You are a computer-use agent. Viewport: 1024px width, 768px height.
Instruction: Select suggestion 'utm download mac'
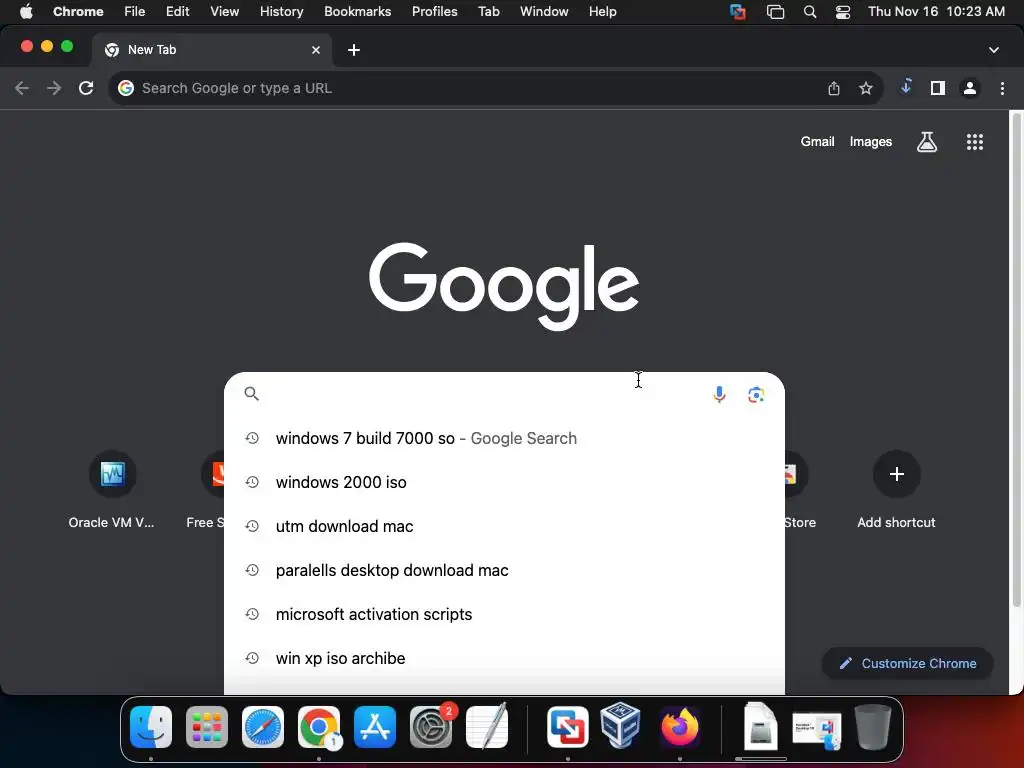tap(504, 526)
